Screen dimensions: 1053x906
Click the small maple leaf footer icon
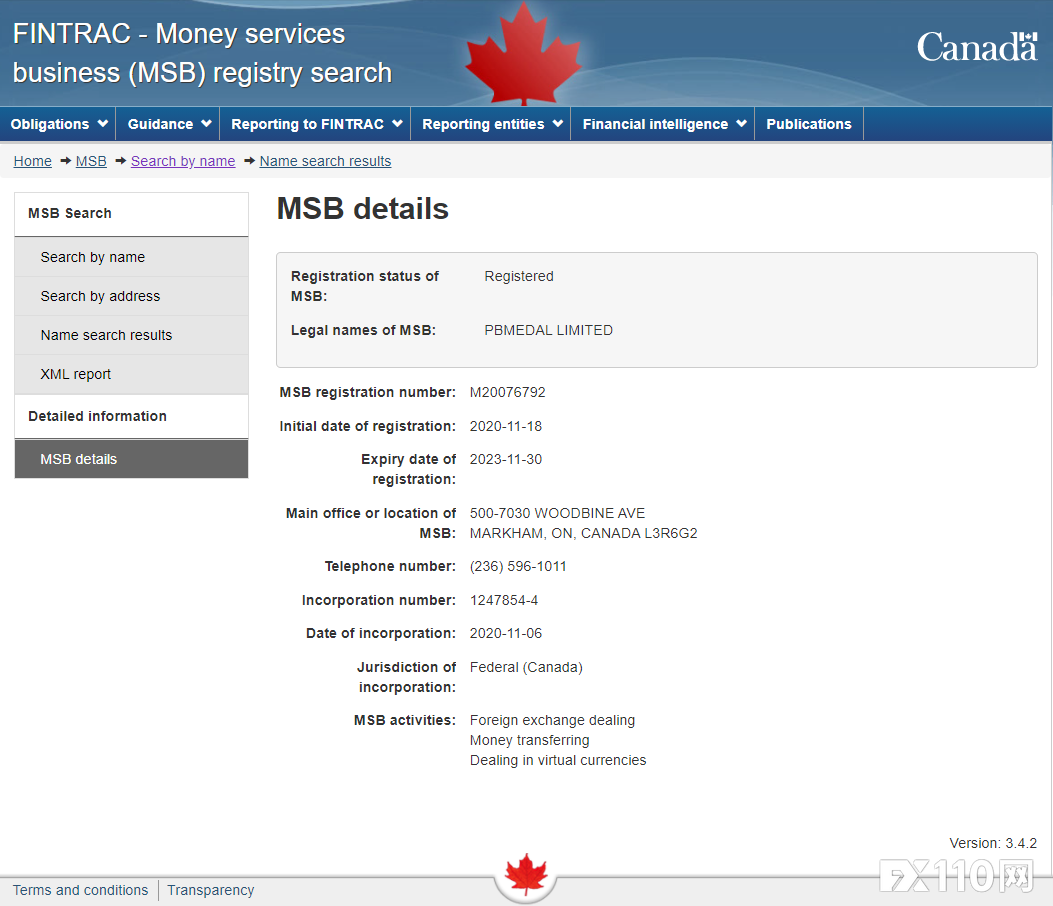click(x=525, y=874)
